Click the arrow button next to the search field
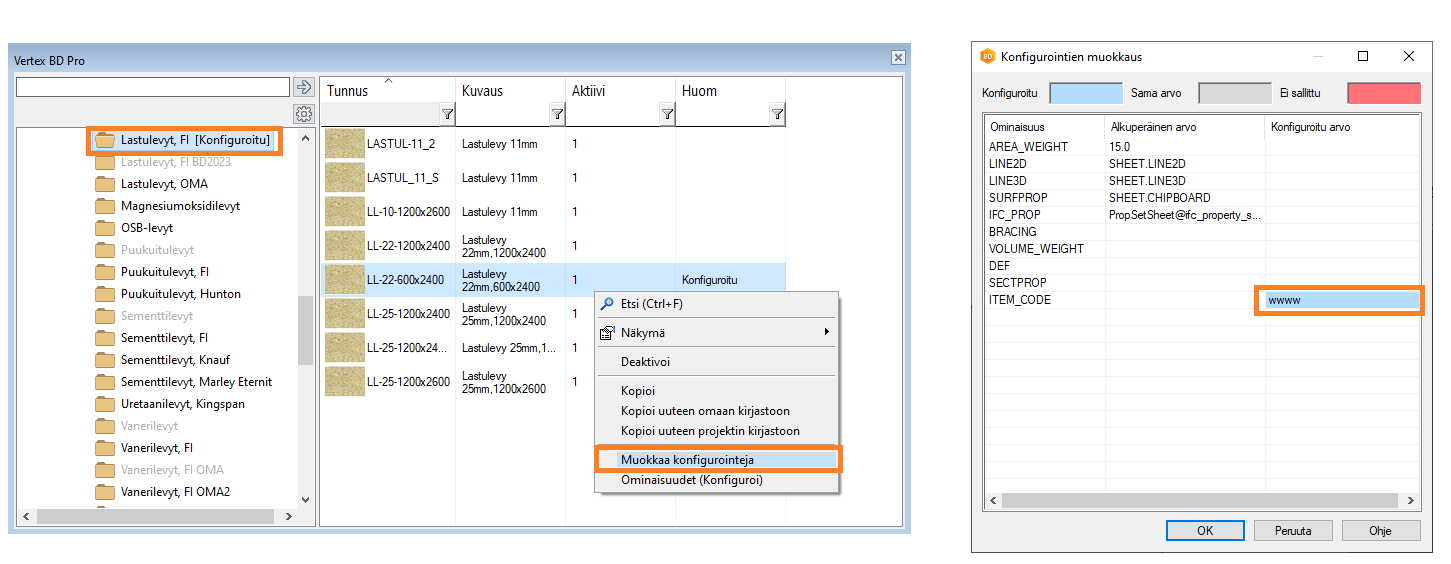Screen dimensions: 1451x564 point(304,87)
